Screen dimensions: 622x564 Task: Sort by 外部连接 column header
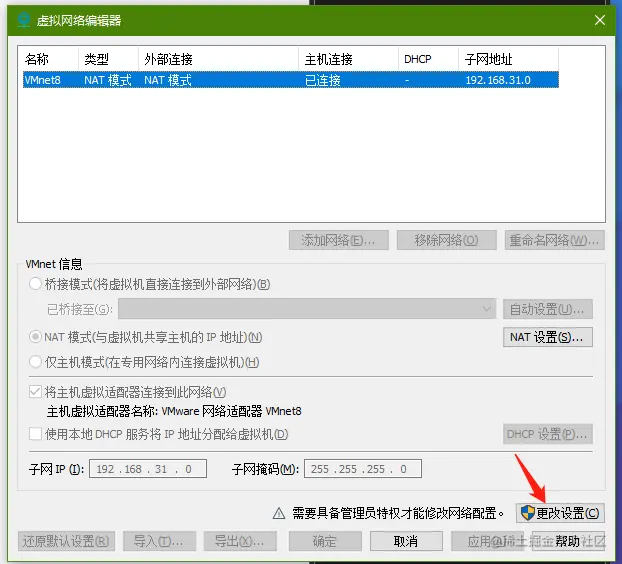[x=218, y=59]
